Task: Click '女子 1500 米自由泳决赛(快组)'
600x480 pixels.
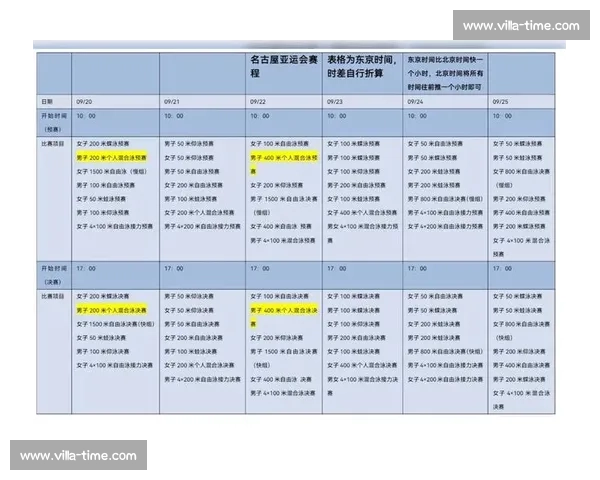Action: pyautogui.click(x=115, y=324)
